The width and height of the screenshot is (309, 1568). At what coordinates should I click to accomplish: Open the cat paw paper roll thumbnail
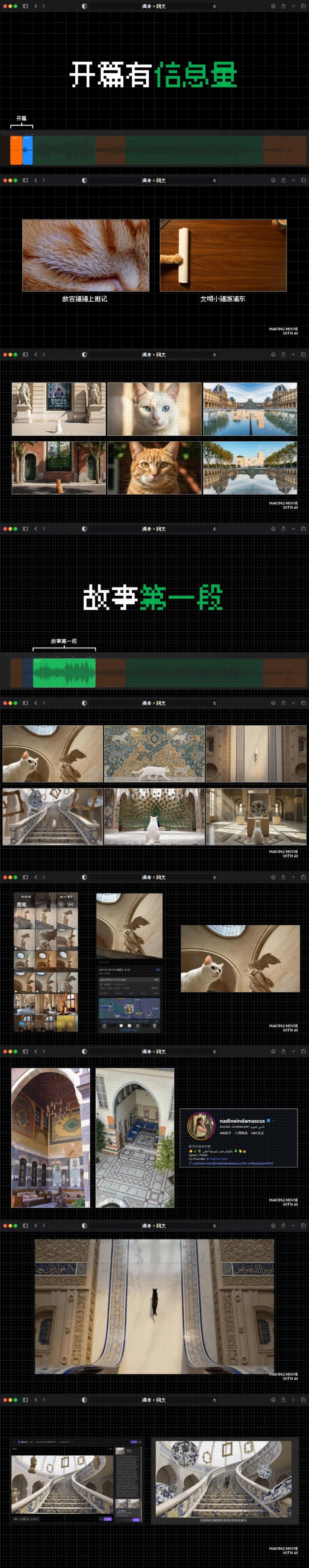[x=223, y=256]
